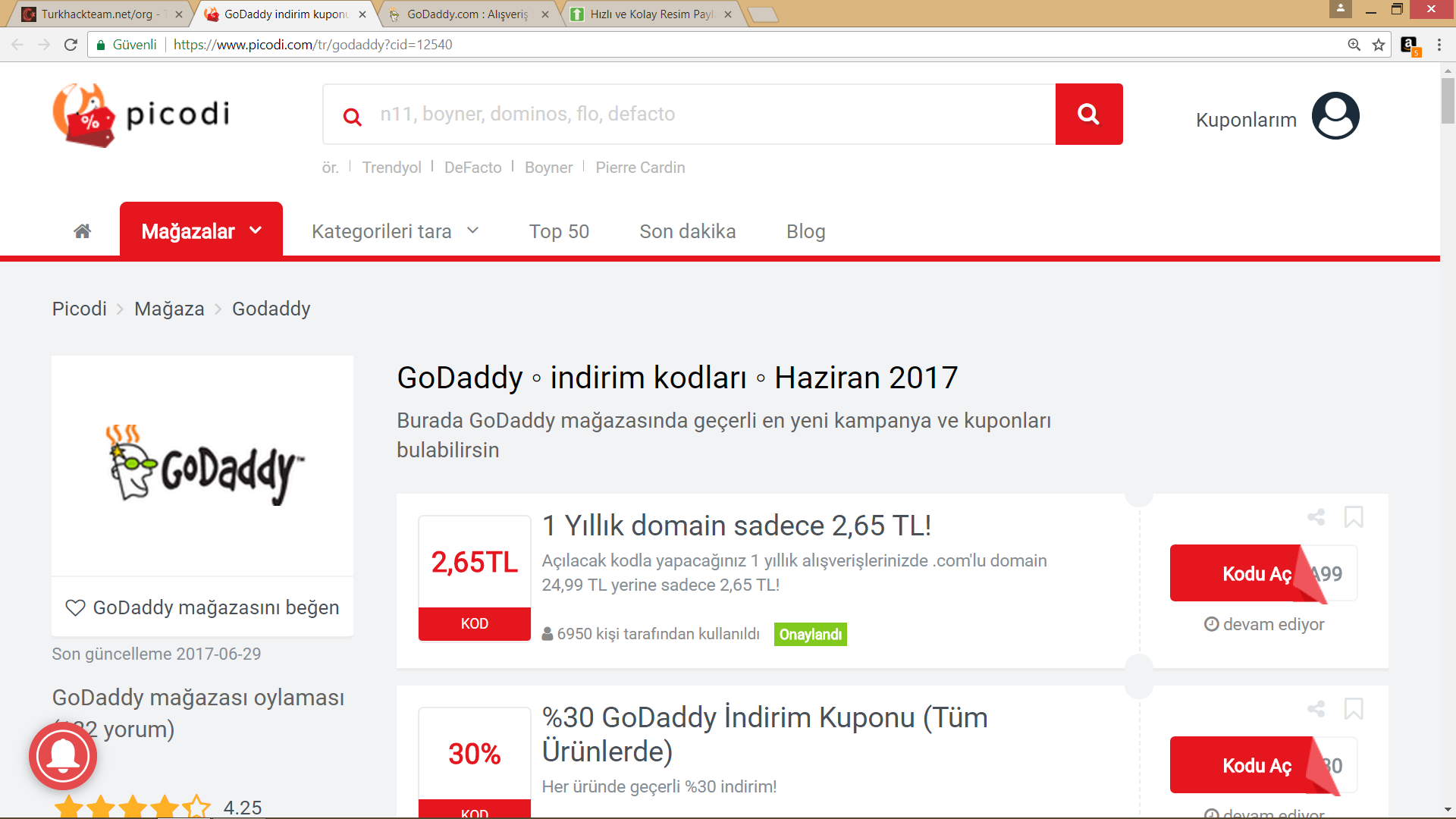This screenshot has height=819, width=1456.
Task: Open the Chrome user profile button
Action: click(x=1341, y=9)
